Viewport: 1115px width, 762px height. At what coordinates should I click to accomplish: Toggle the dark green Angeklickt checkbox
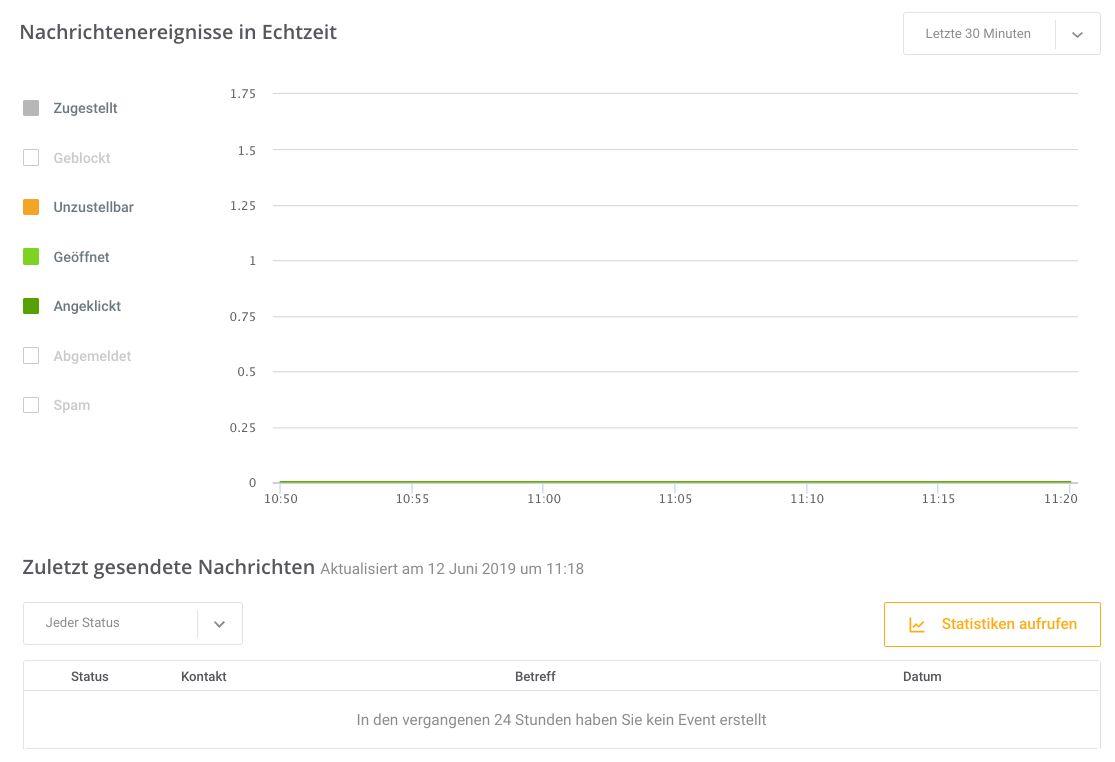(x=31, y=306)
